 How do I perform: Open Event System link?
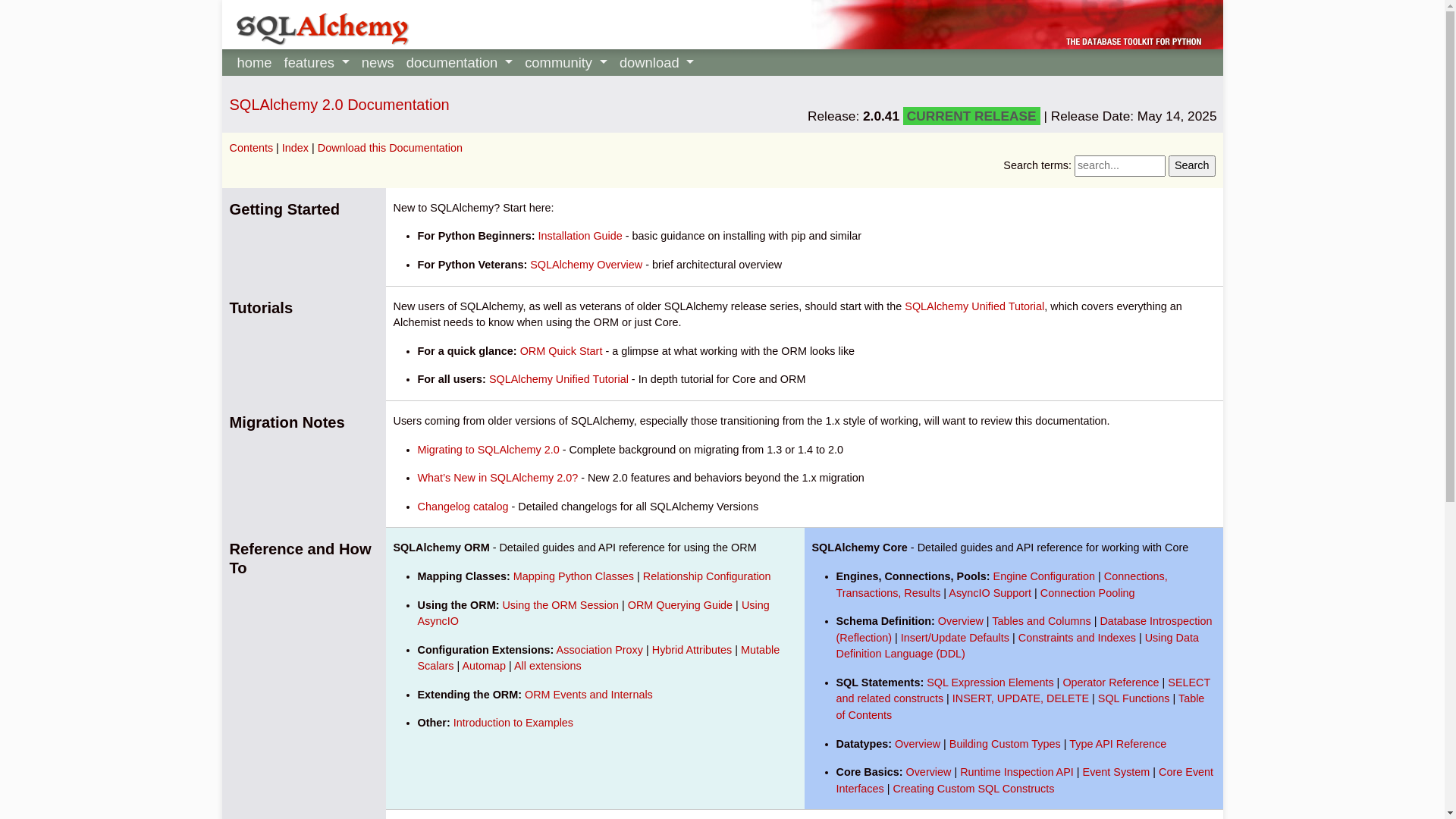coord(1116,772)
